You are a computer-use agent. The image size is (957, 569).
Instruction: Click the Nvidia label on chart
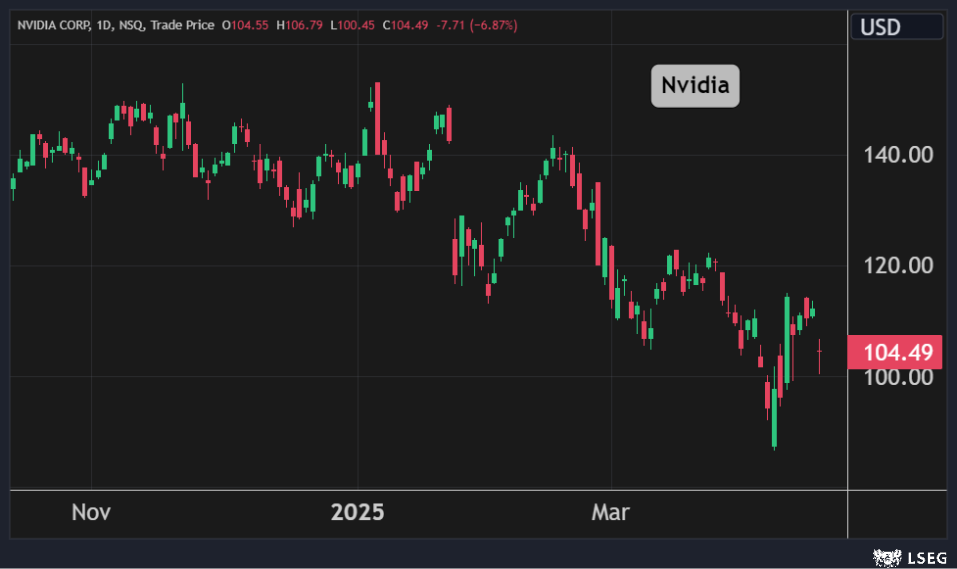pos(695,85)
